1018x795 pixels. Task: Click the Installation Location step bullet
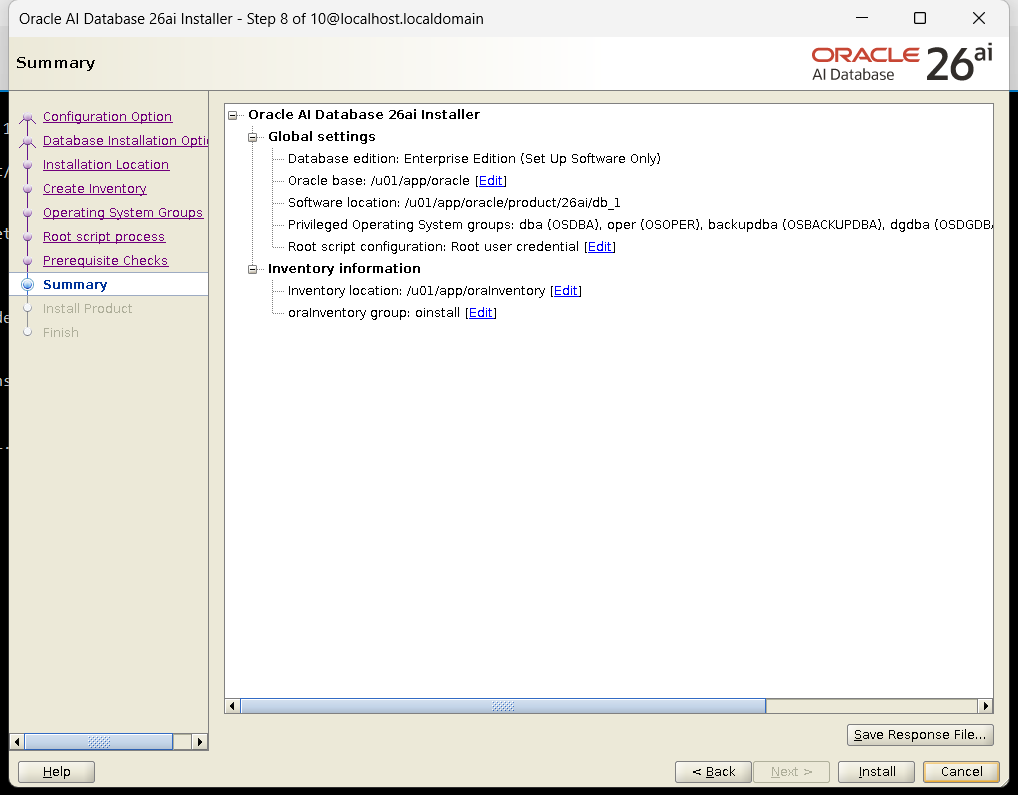click(27, 165)
